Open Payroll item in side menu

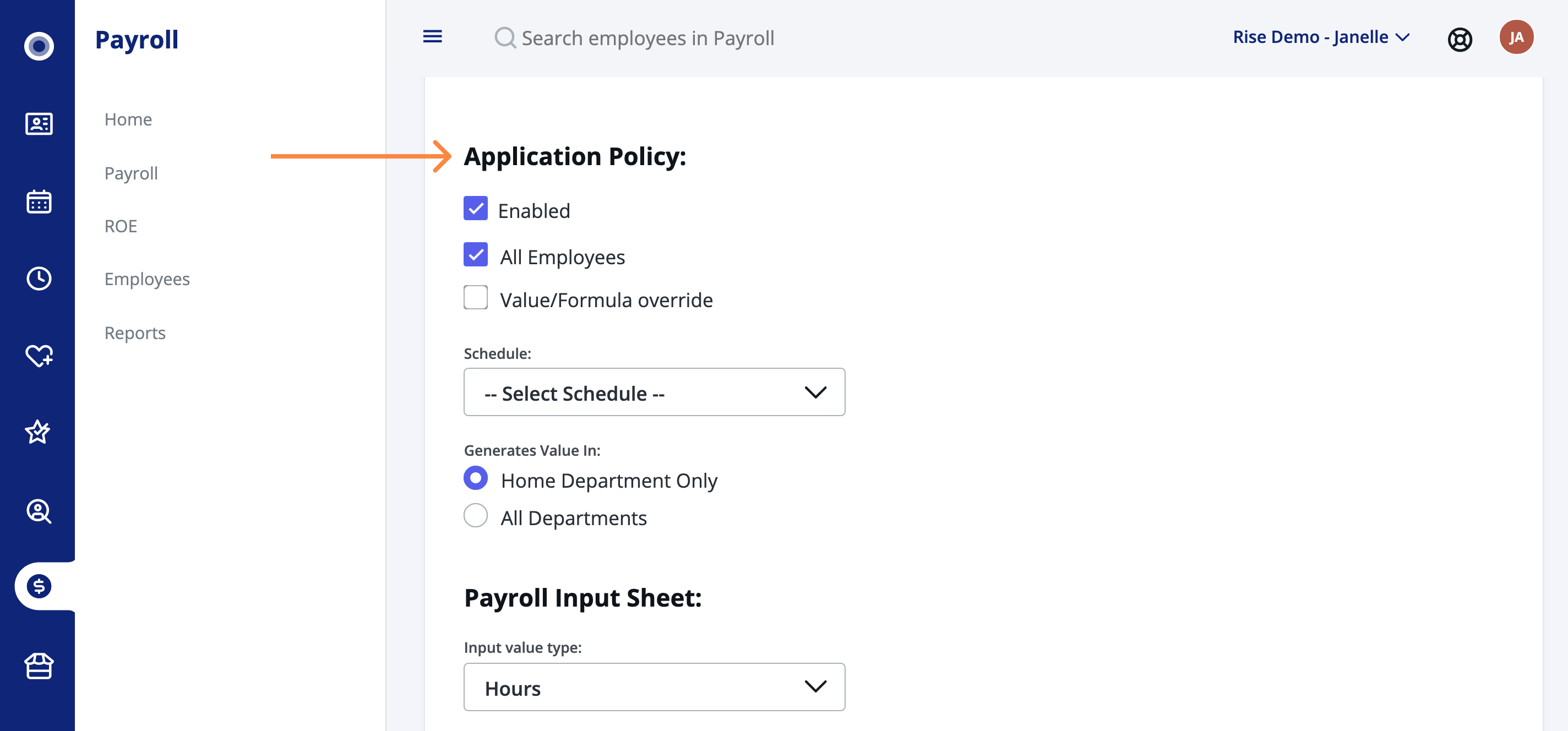131,173
